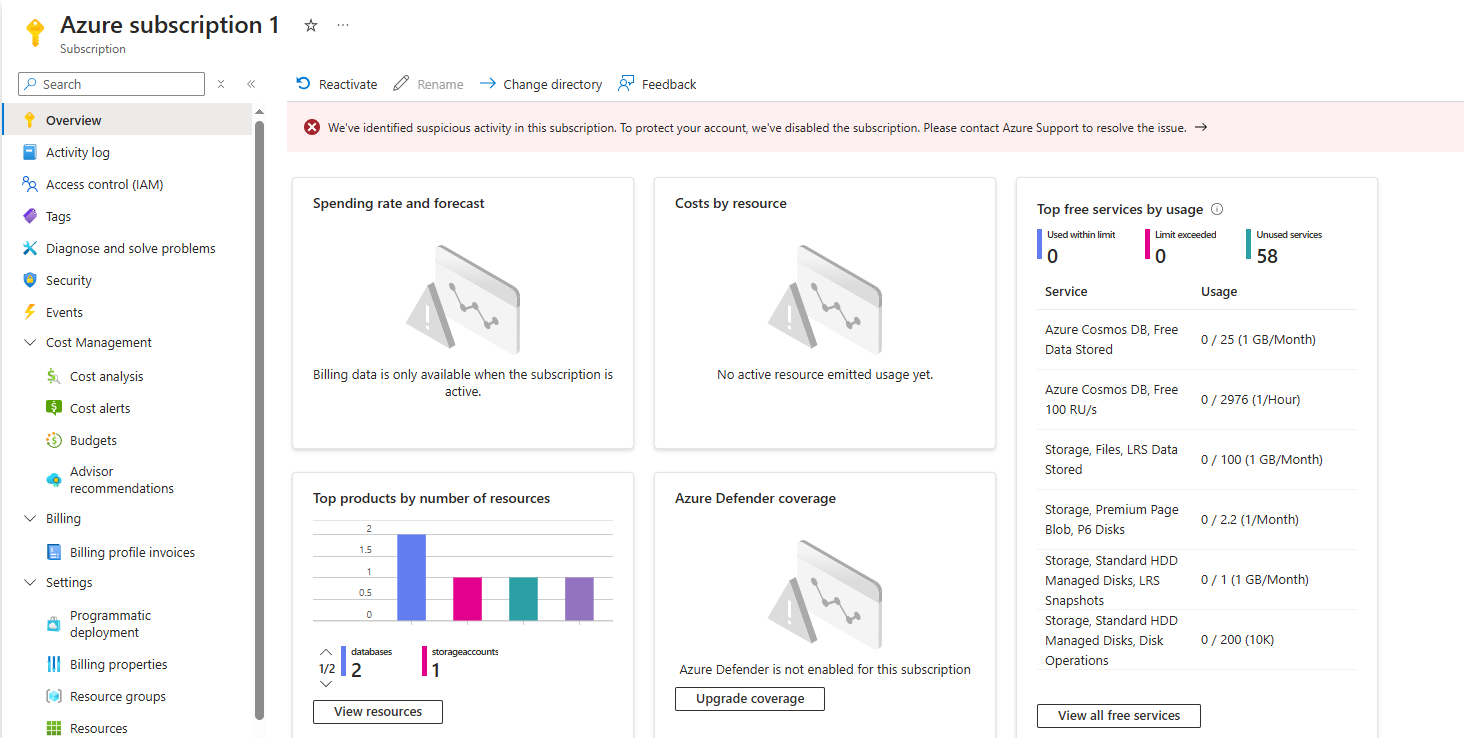
Task: Collapse the Billing section chevron
Action: click(29, 518)
